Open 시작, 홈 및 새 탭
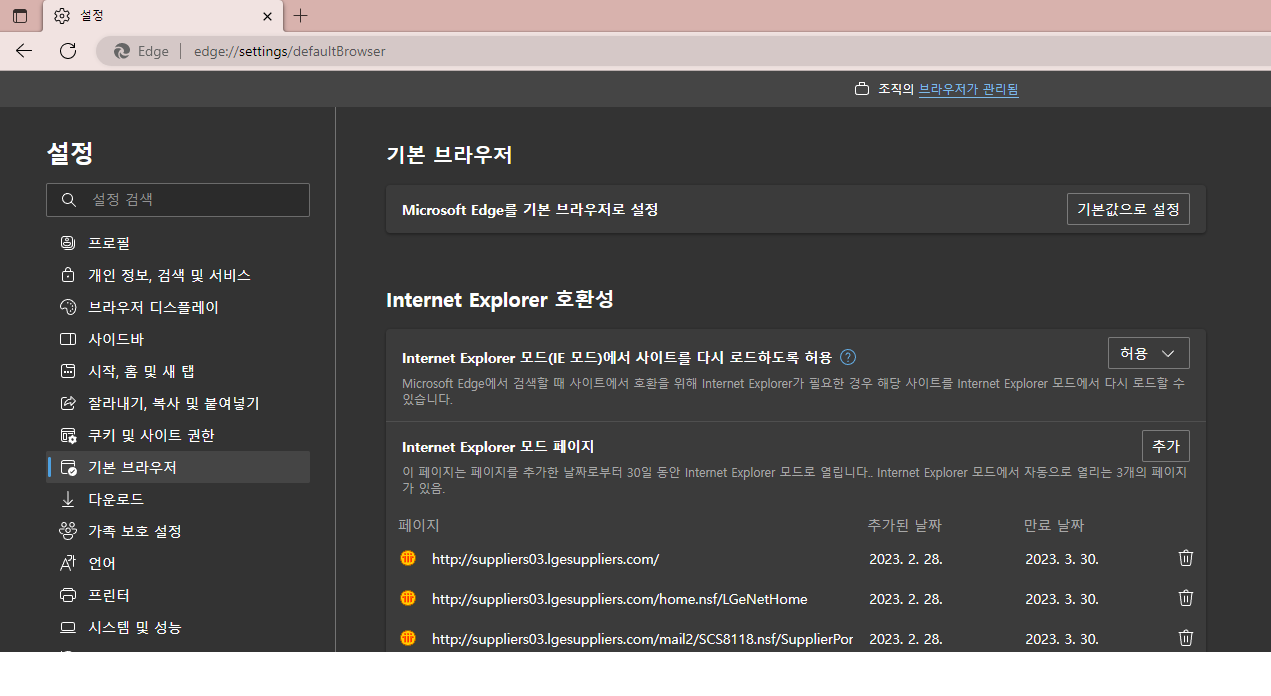This screenshot has height=696, width=1271. (178, 371)
